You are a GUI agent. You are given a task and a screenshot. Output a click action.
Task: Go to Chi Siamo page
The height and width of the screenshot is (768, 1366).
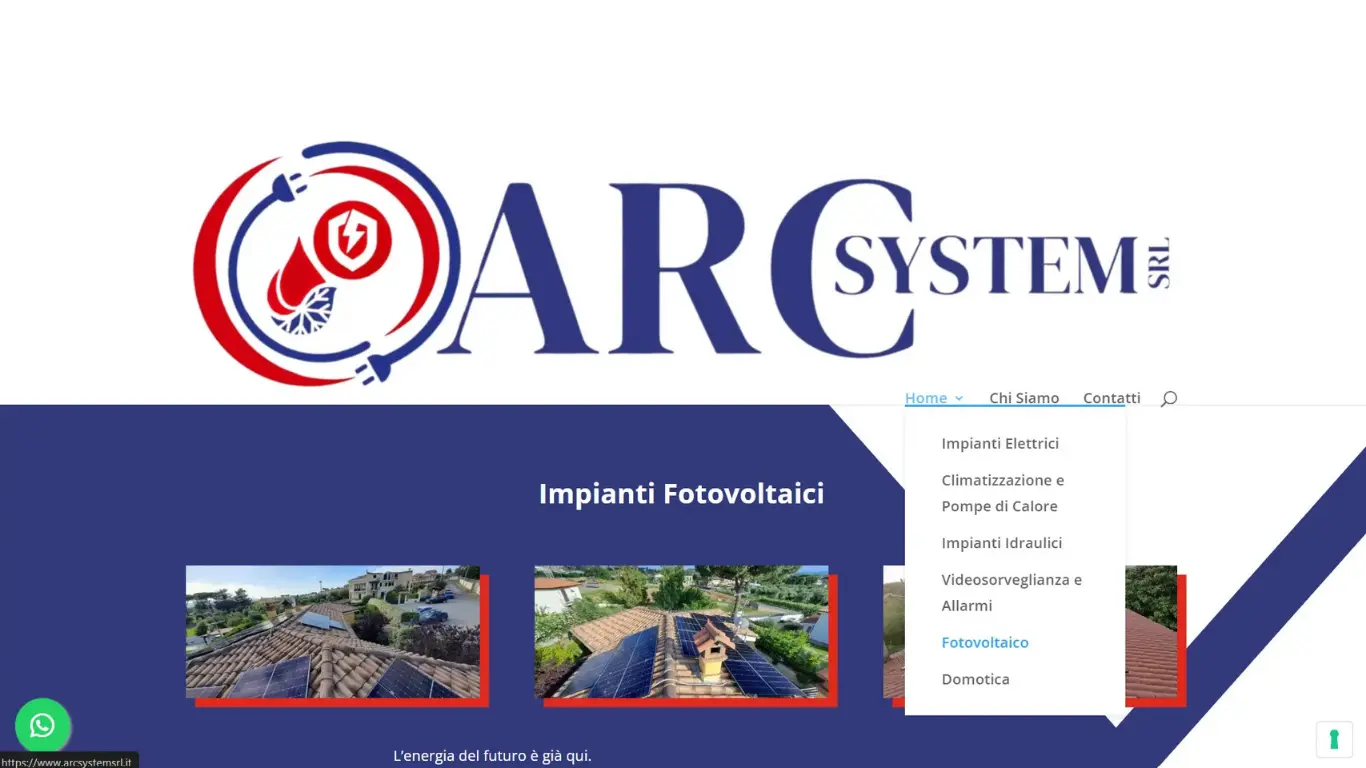1024,398
